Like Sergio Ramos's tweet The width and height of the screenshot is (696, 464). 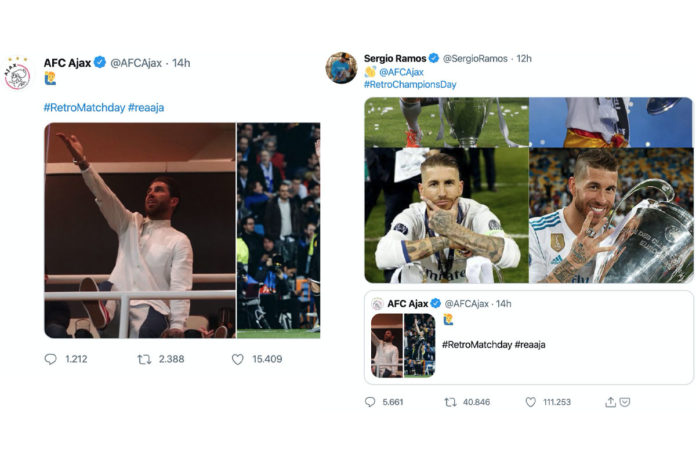530,402
